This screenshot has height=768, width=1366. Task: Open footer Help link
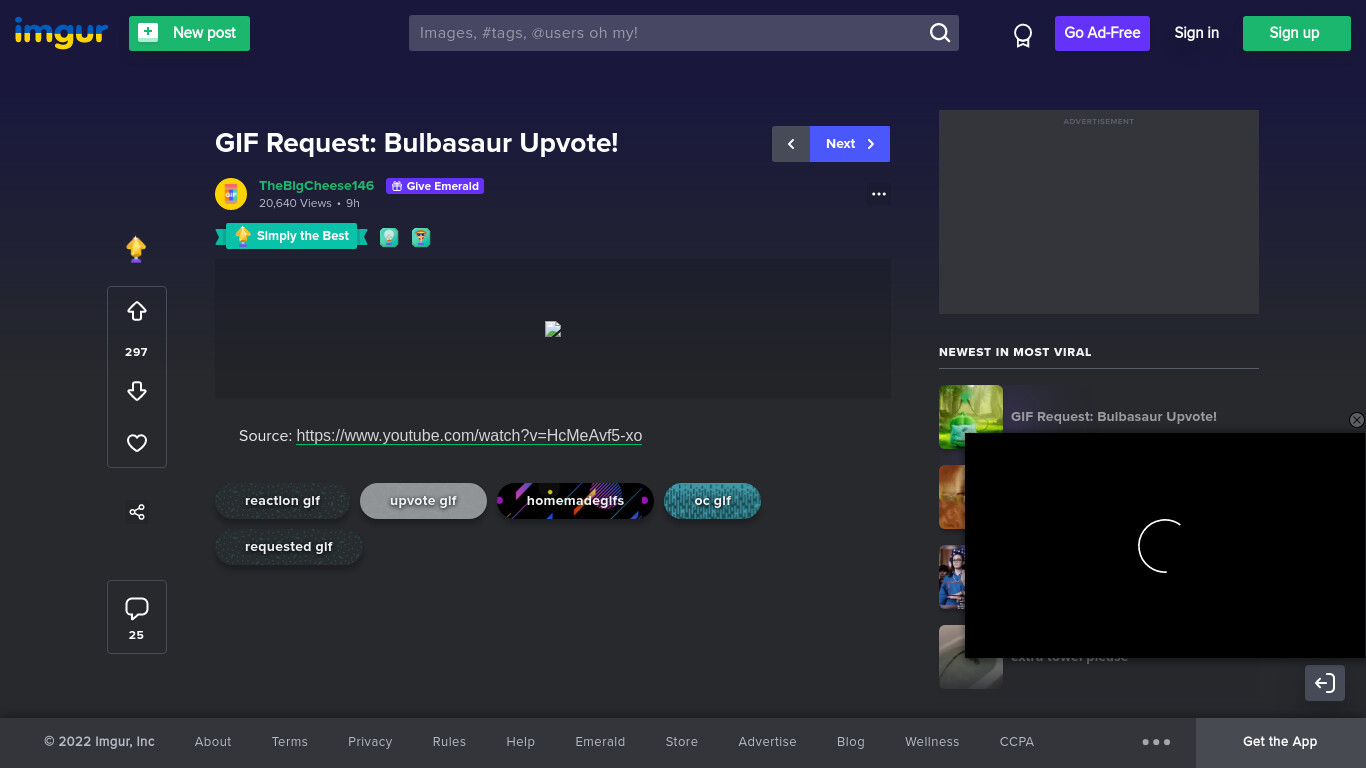(x=521, y=742)
